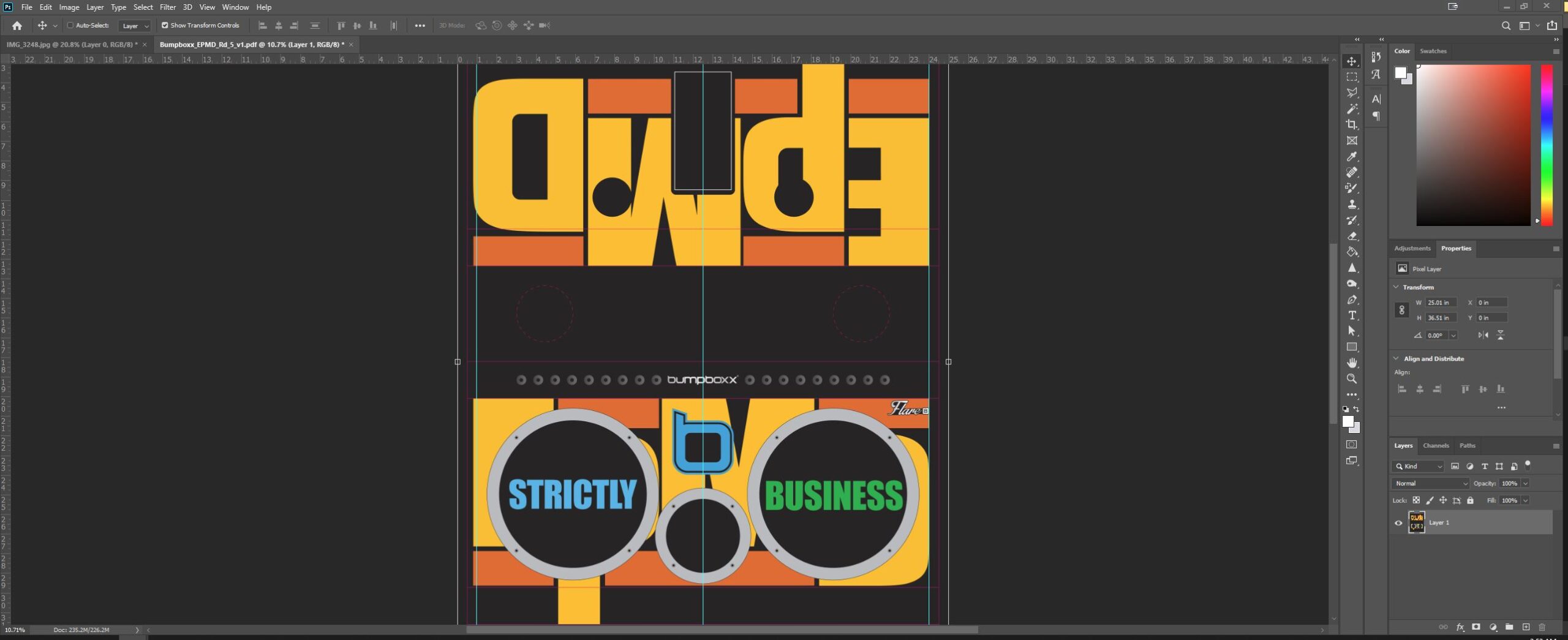
Task: Add a layer style with fx icon
Action: [1460, 627]
